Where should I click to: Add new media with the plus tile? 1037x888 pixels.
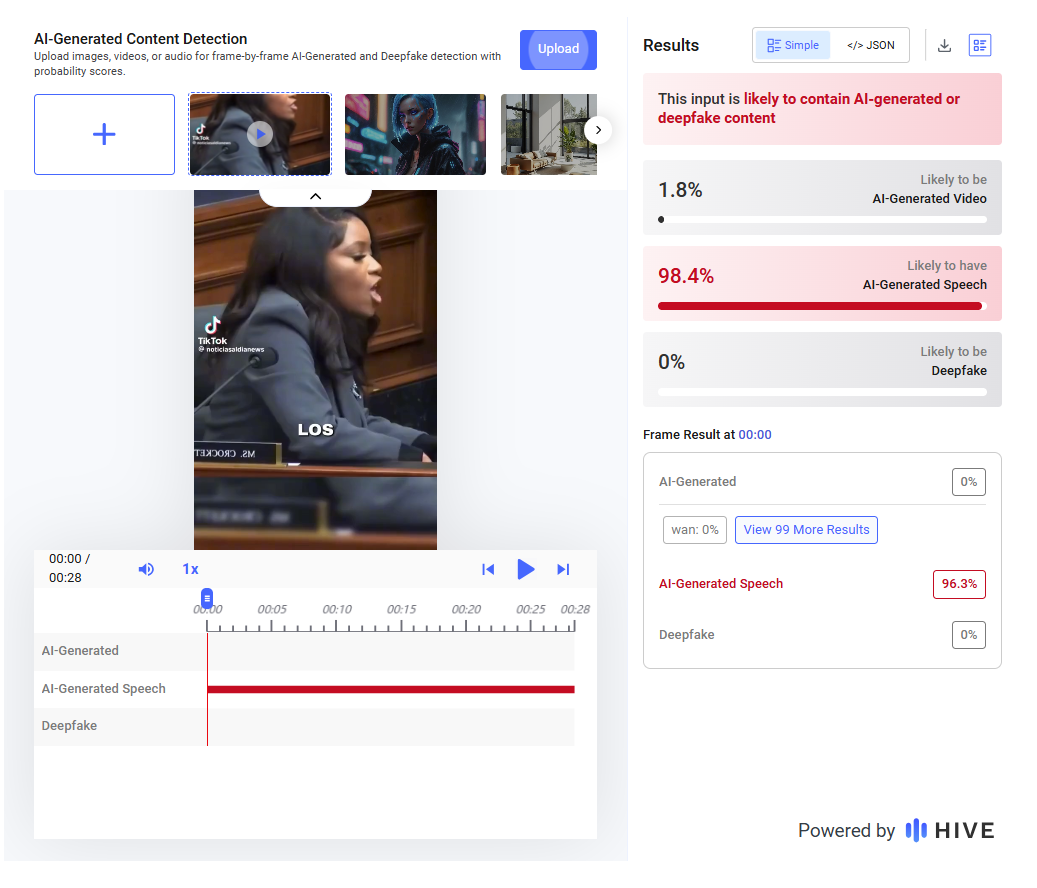point(104,134)
